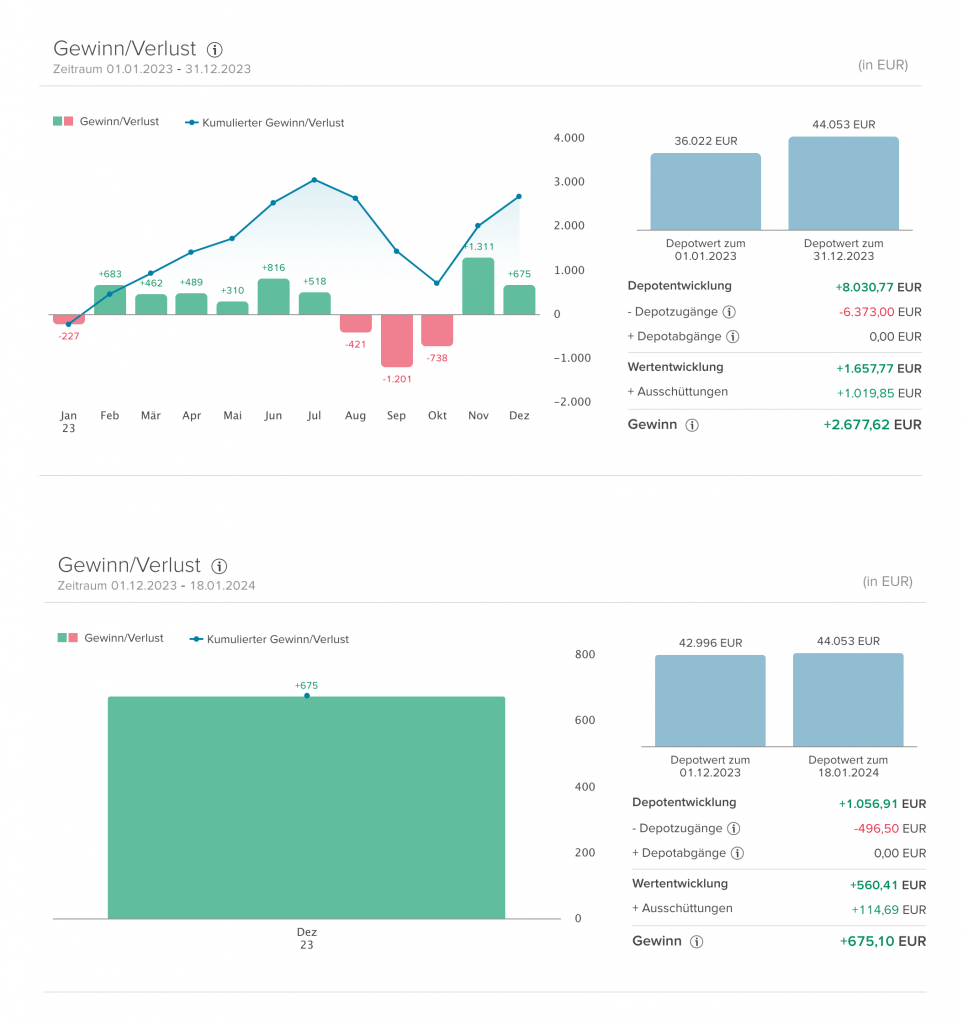Select the November bar showing +1.311

478,287
